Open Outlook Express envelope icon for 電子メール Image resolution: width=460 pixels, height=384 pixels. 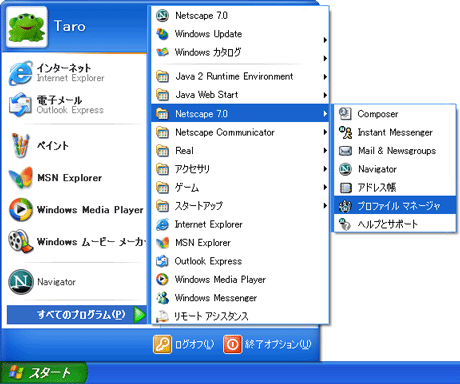21,104
